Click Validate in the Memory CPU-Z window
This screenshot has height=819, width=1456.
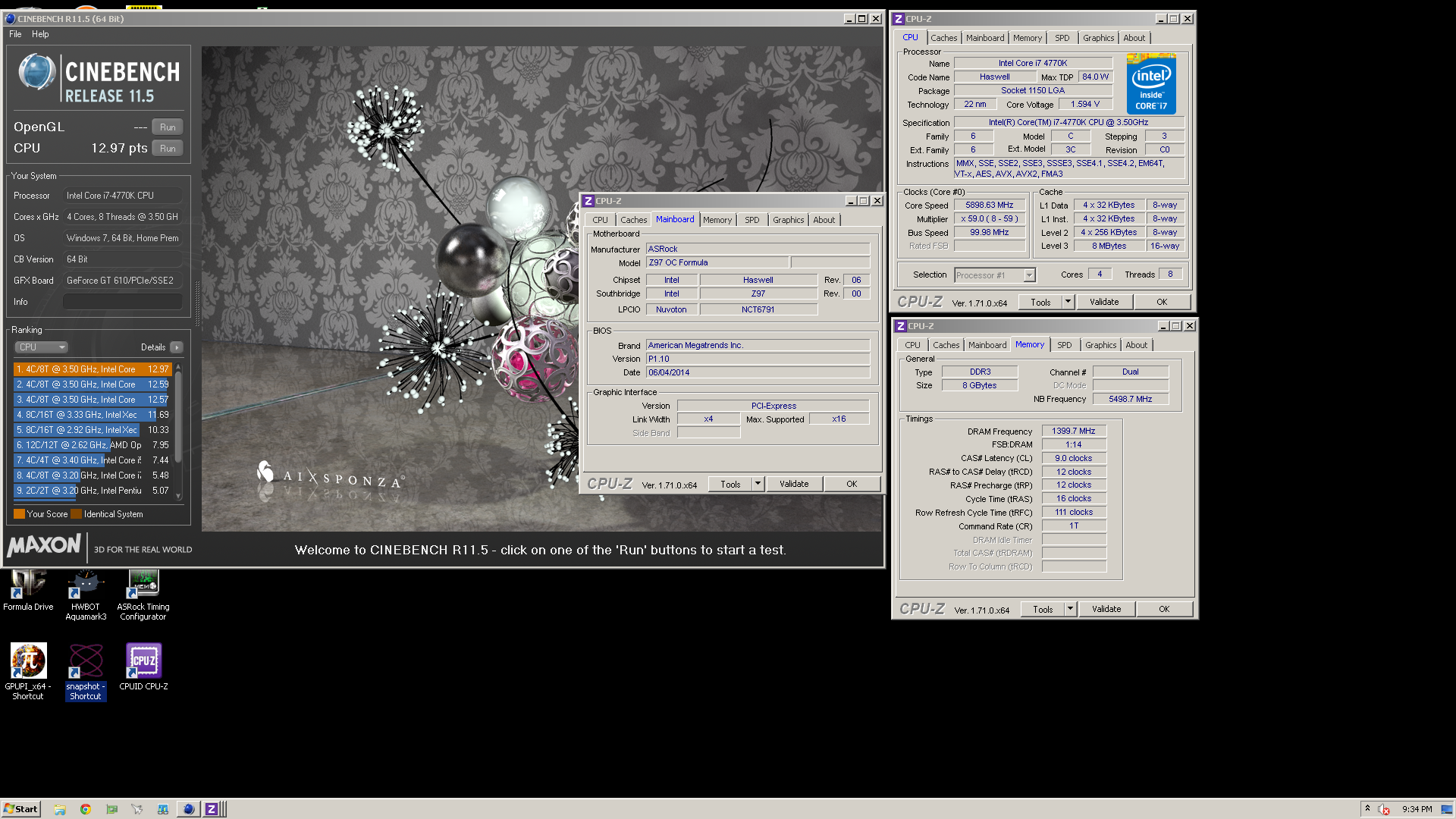click(x=1106, y=609)
